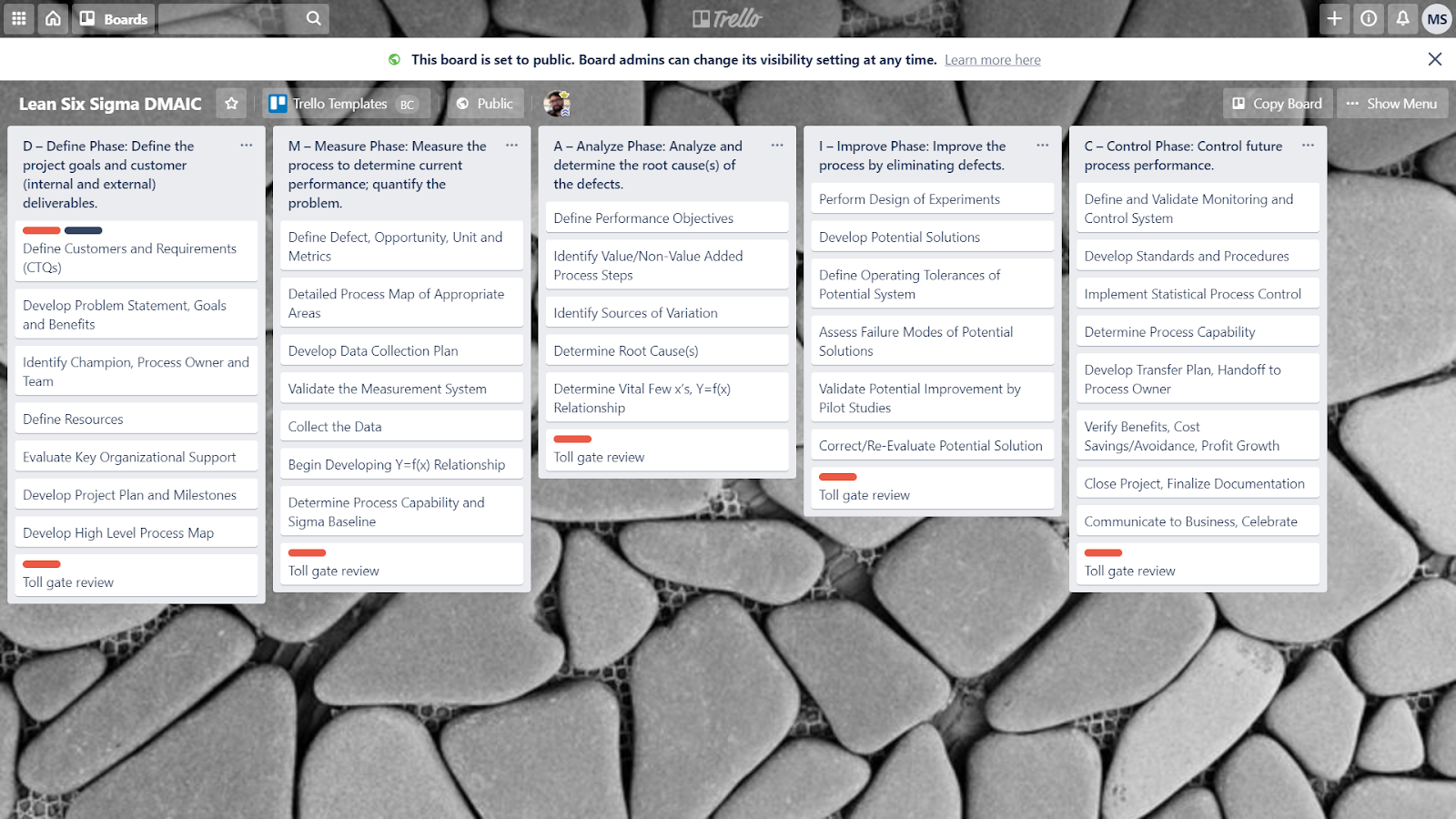Open Identify Value/Non-Value Added Process Steps card
Image resolution: width=1456 pixels, height=819 pixels.
pyautogui.click(x=667, y=266)
